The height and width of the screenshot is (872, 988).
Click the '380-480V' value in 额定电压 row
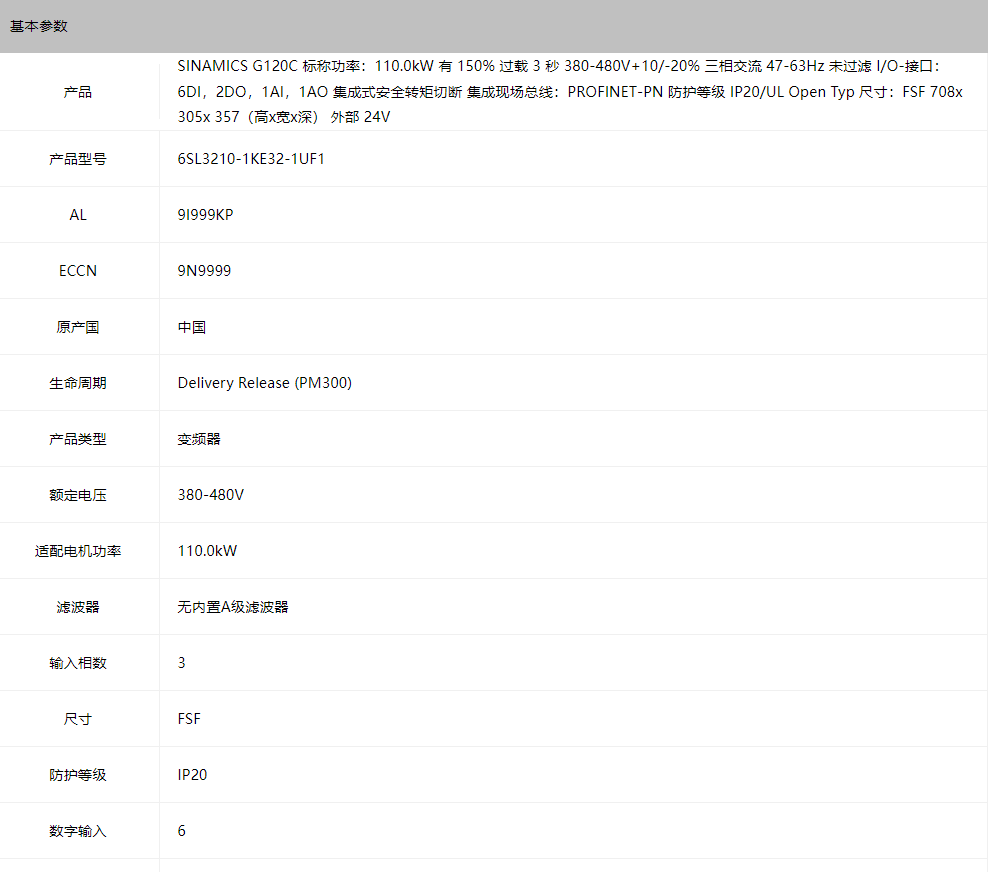210,495
